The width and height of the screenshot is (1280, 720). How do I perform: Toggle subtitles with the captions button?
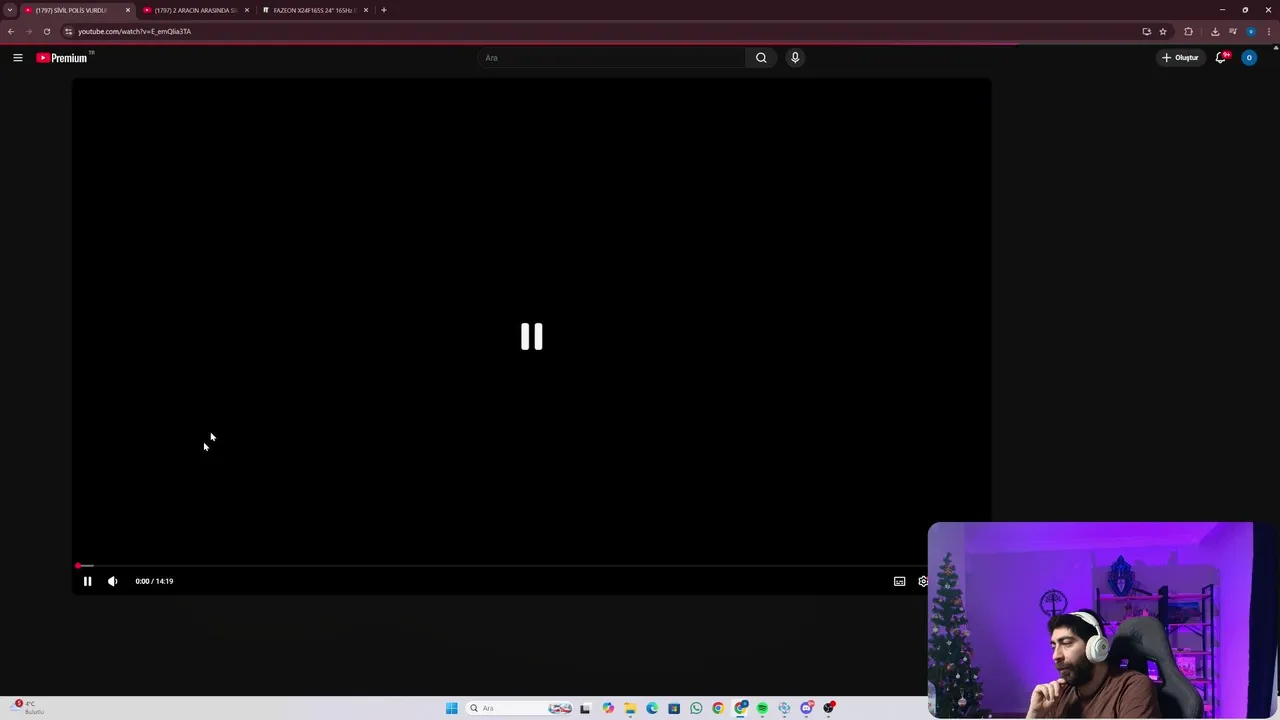pos(899,581)
